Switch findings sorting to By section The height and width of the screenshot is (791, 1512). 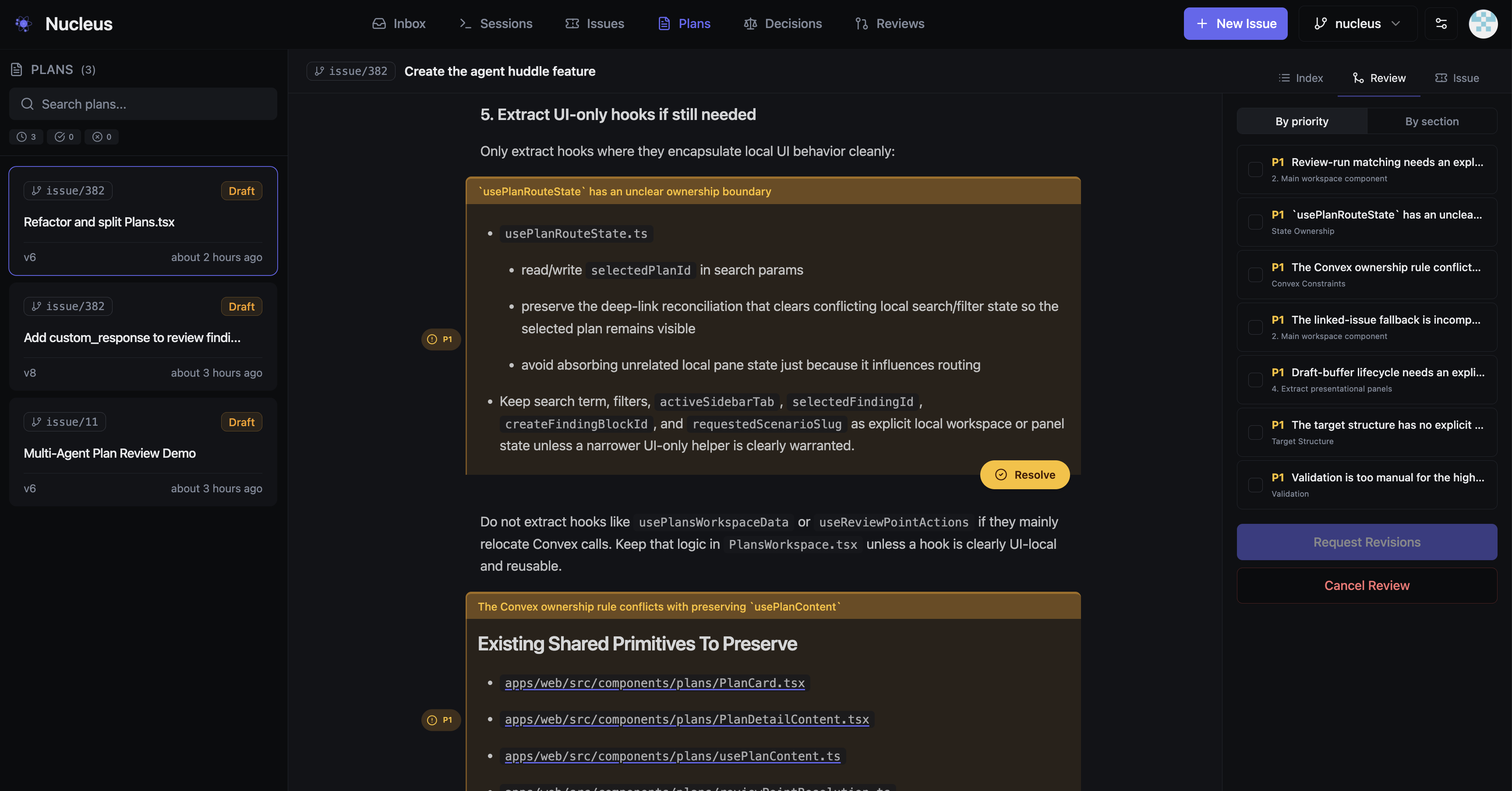click(x=1432, y=121)
